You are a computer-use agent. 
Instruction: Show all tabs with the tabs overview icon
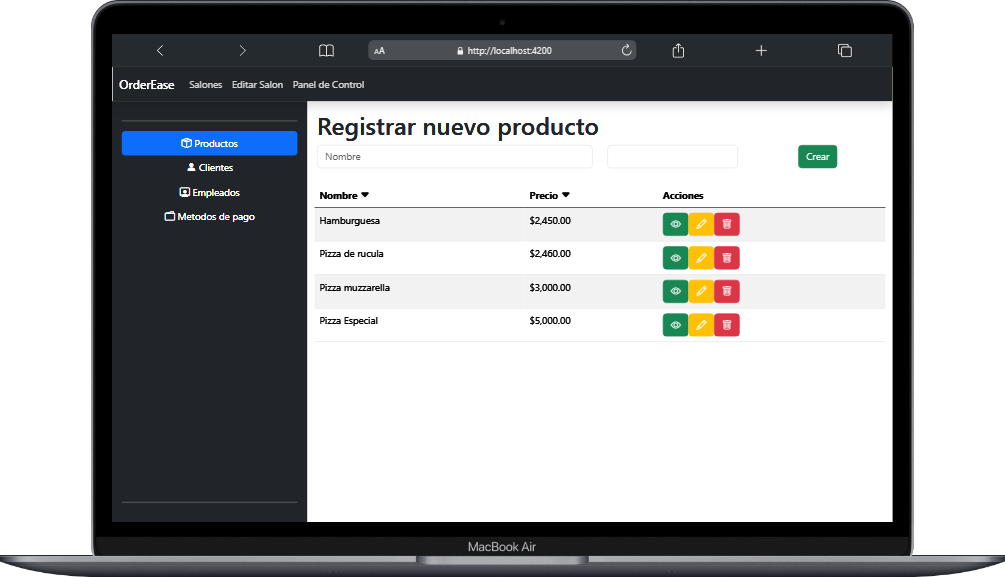point(845,50)
